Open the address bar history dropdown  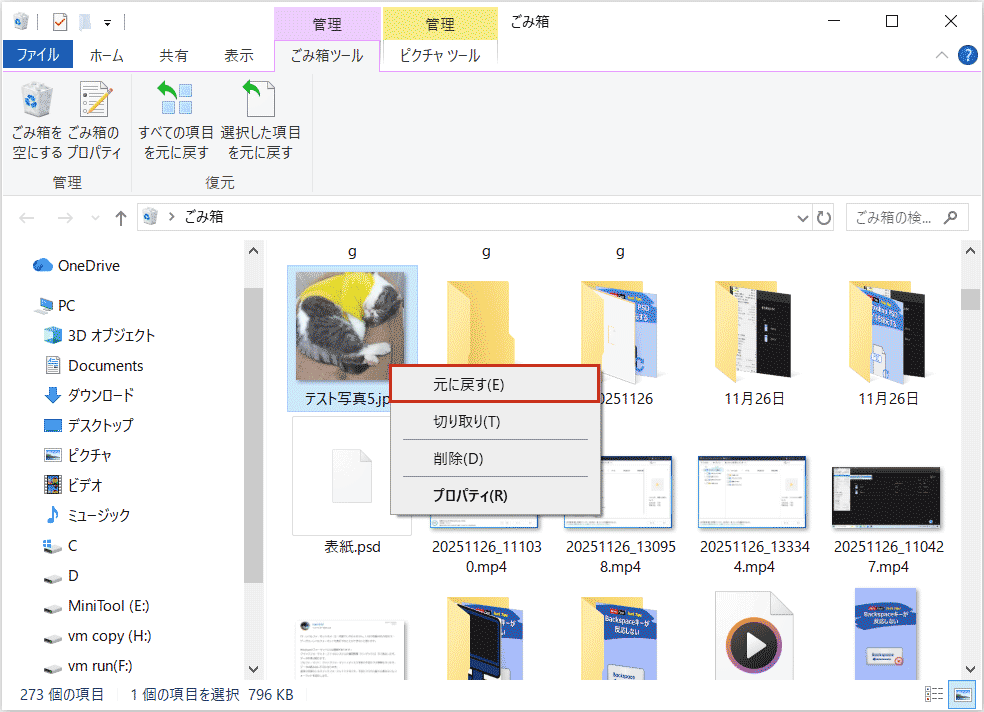(x=802, y=217)
